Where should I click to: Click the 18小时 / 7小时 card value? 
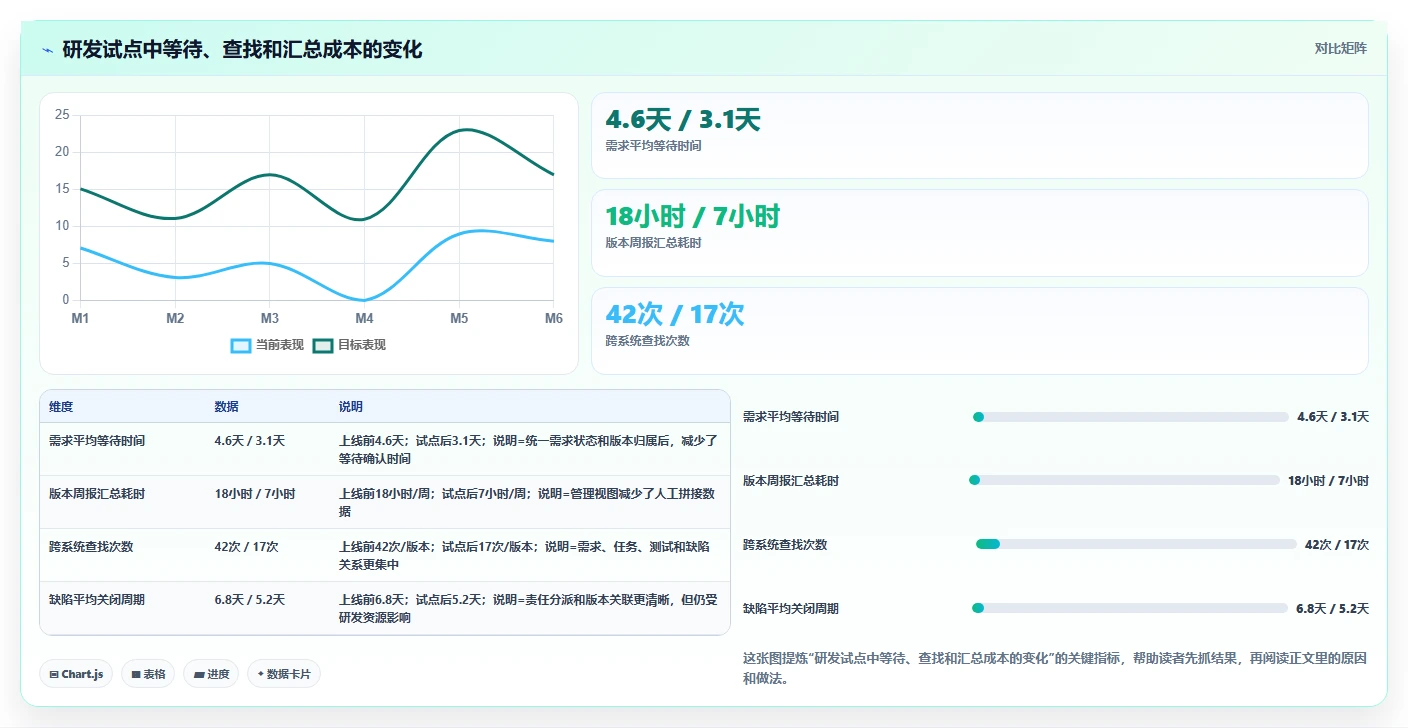[693, 216]
